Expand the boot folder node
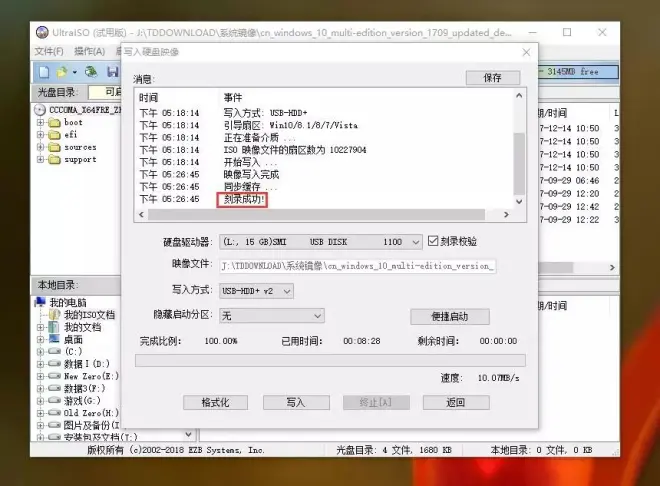Viewport: 660px width, 486px height. [x=40, y=122]
